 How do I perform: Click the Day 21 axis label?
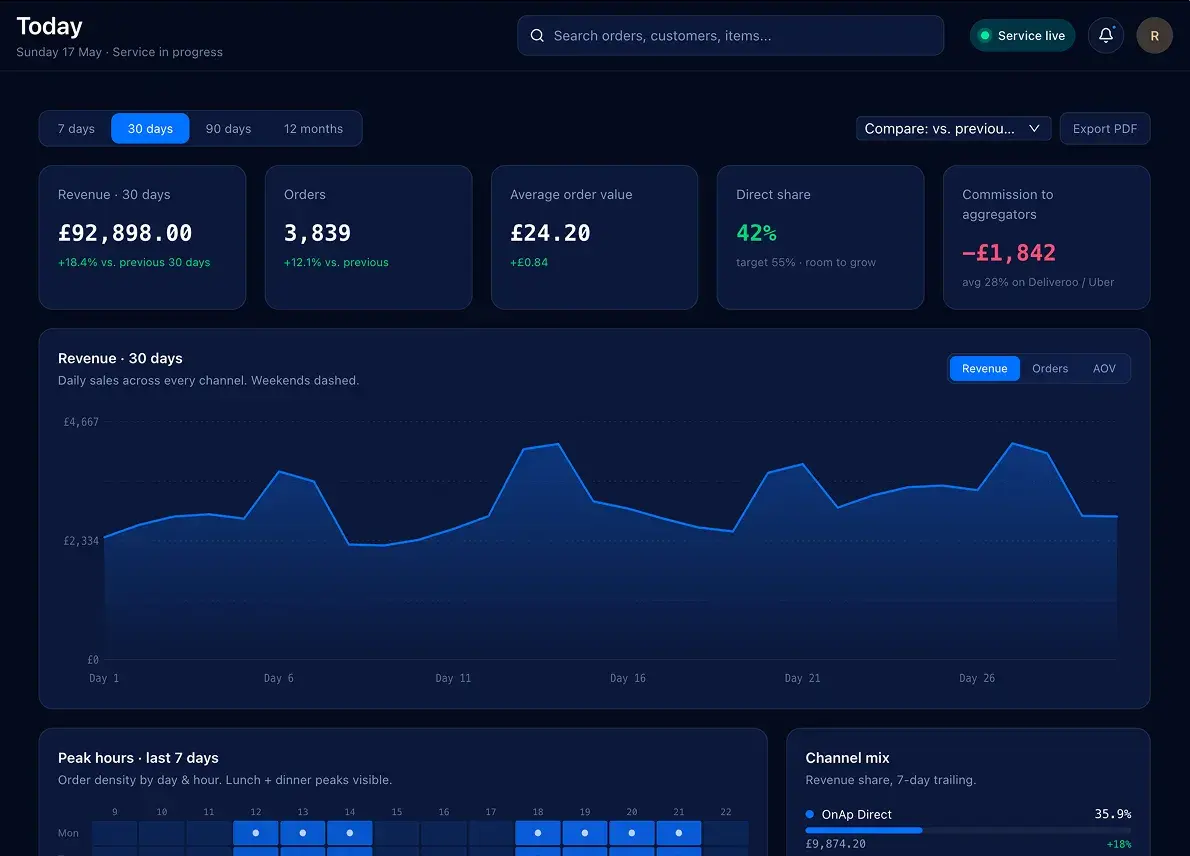pos(802,678)
